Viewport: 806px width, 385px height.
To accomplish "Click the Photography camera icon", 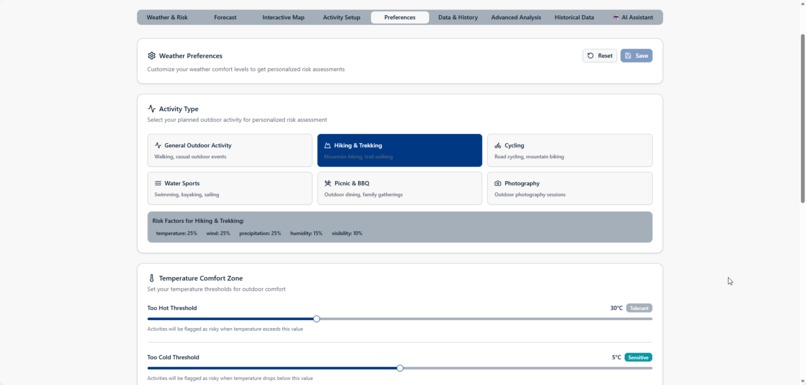I will click(498, 184).
